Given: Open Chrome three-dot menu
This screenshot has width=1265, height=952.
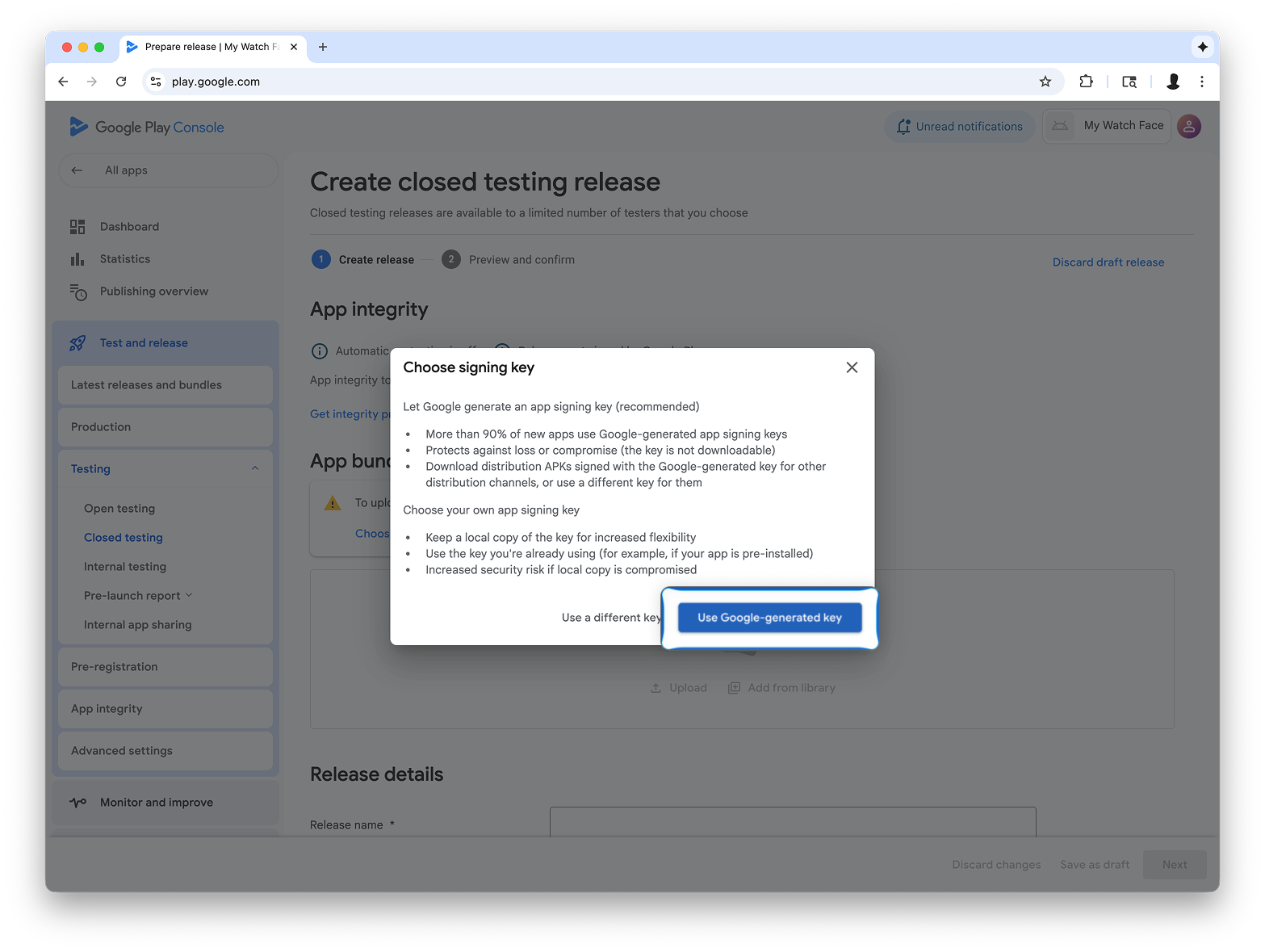Looking at the screenshot, I should (x=1202, y=82).
